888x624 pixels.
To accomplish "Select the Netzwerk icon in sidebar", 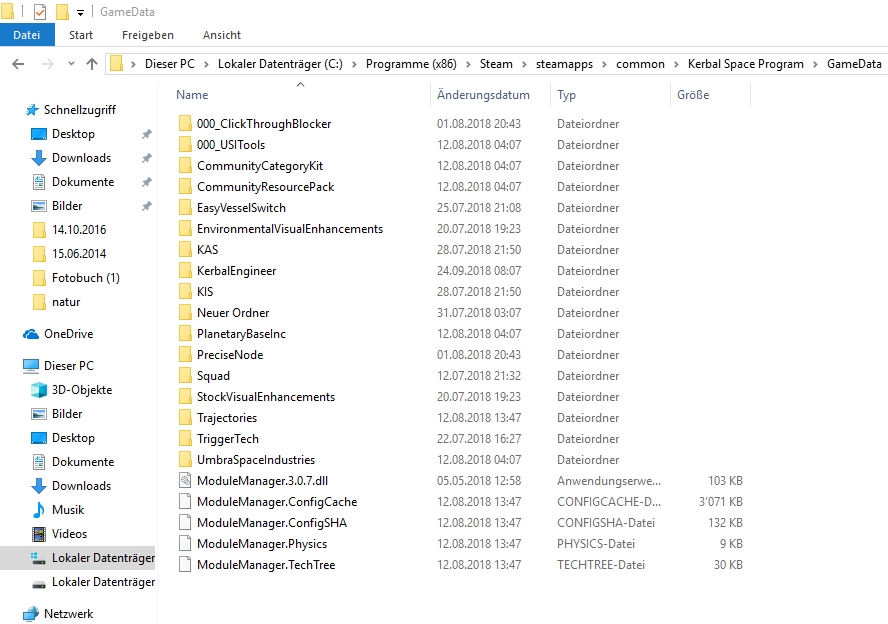I will pyautogui.click(x=31, y=614).
